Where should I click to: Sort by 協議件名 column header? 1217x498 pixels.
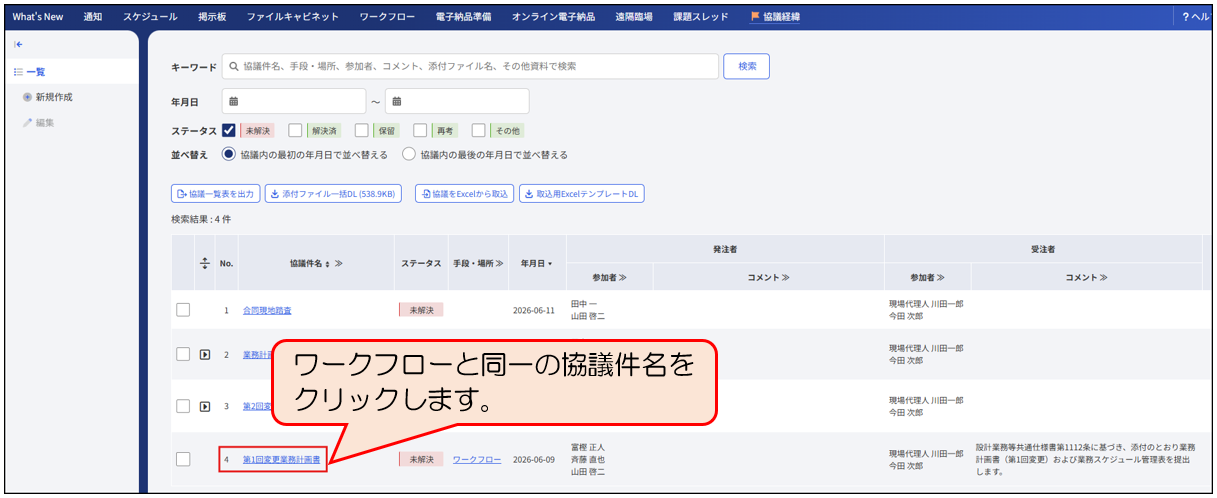tap(316, 263)
